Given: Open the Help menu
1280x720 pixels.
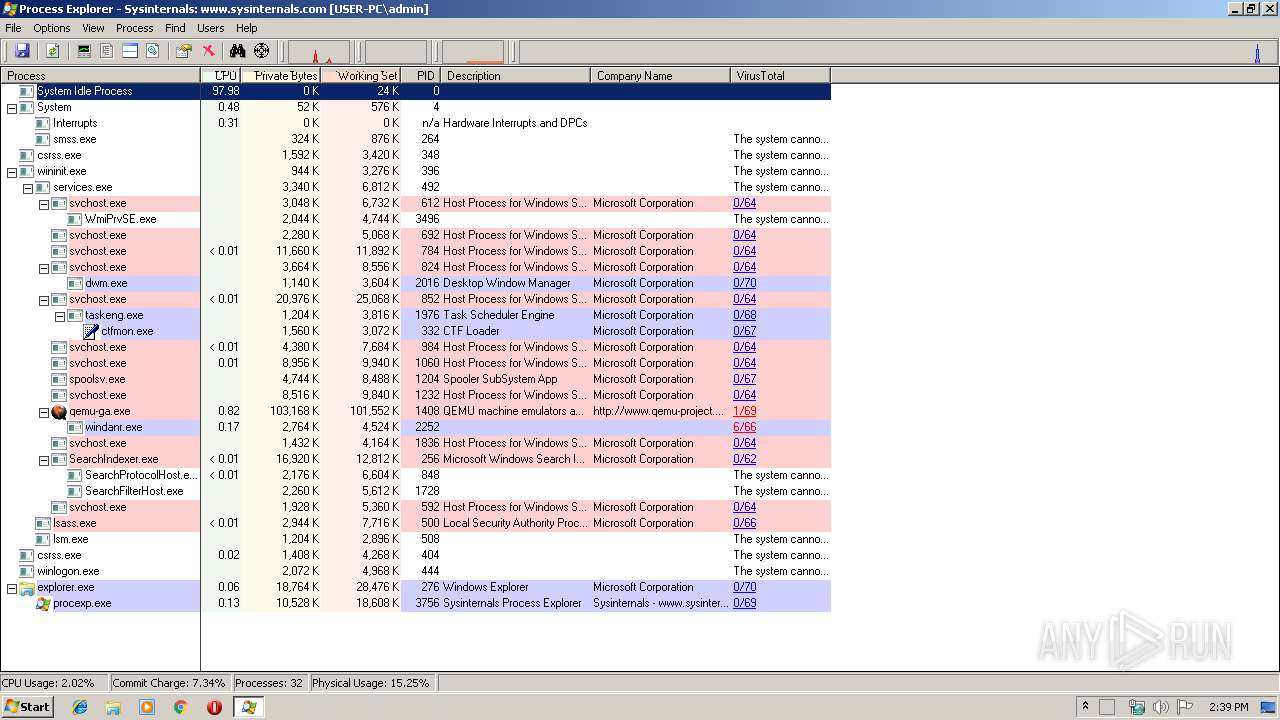Looking at the screenshot, I should pyautogui.click(x=246, y=28).
